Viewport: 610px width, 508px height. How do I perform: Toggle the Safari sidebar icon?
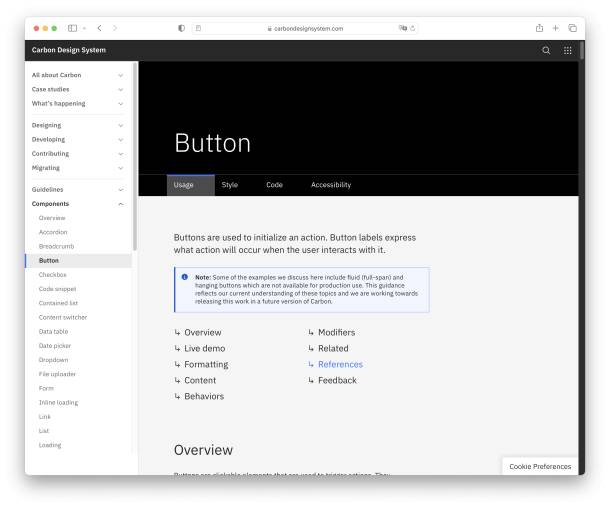(72, 28)
